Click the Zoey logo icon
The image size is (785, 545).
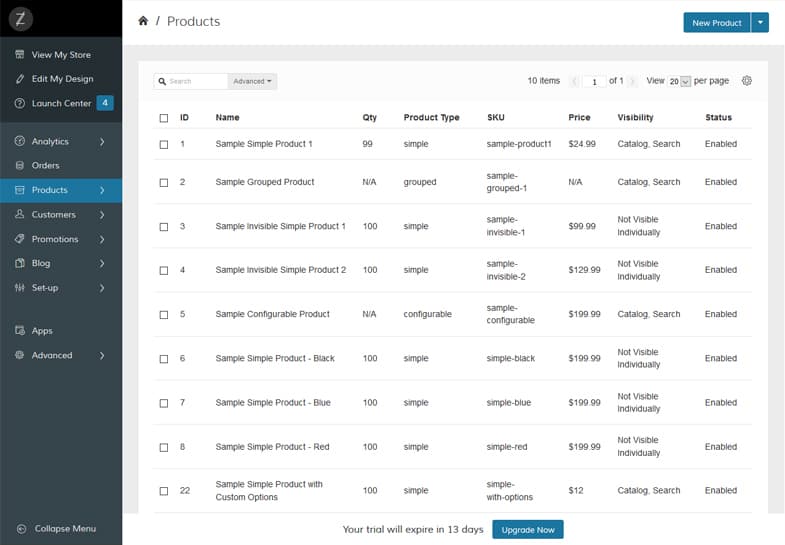(x=21, y=19)
